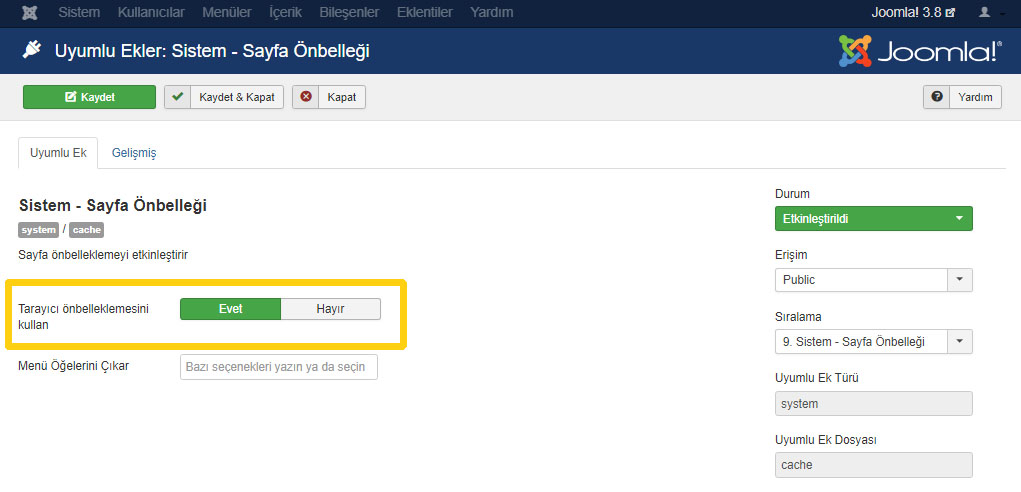
Task: Click the Joomla! brand logo in header
Action: pyautogui.click(x=919, y=51)
